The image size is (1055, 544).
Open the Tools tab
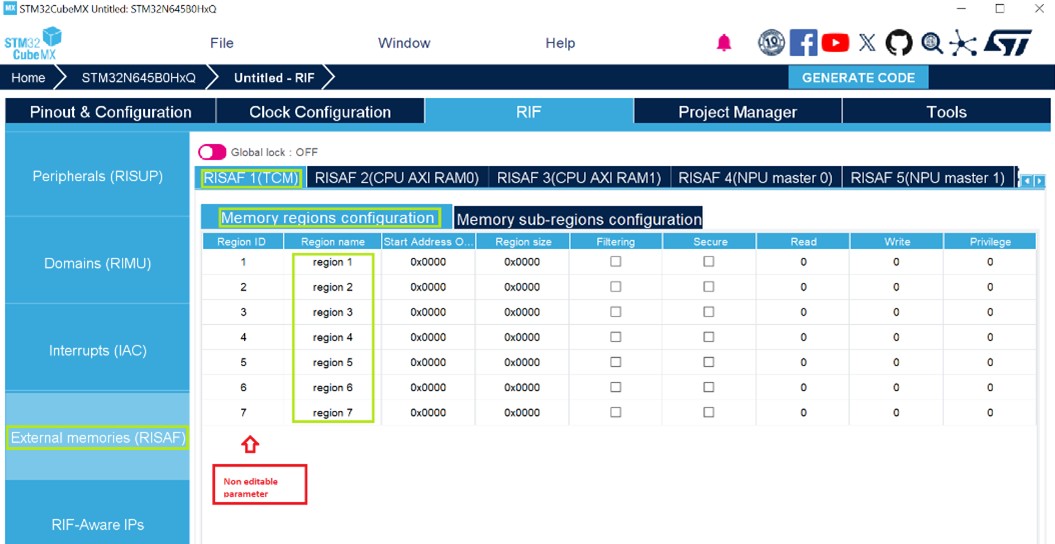(x=946, y=112)
